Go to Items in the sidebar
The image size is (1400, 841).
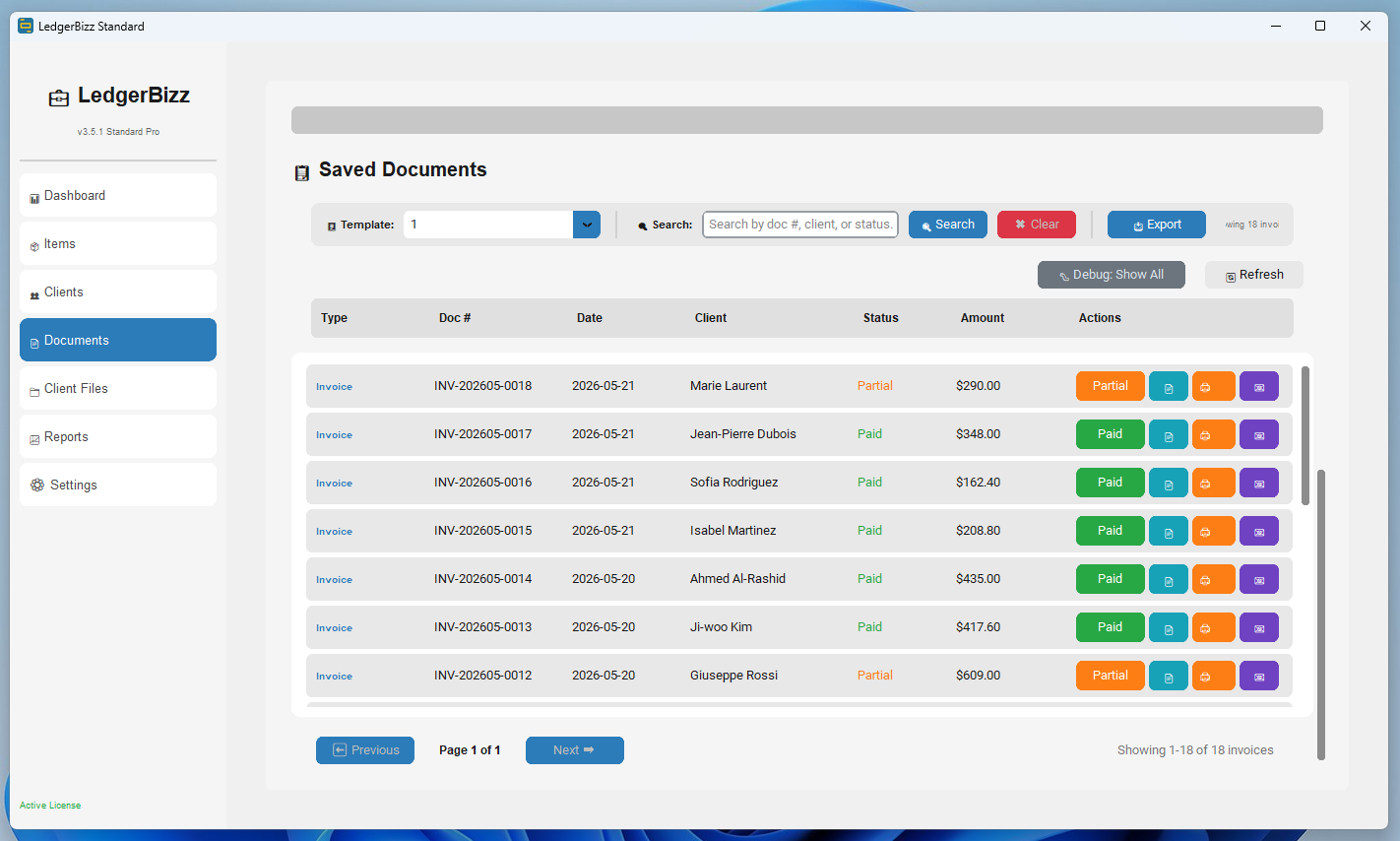(x=118, y=243)
